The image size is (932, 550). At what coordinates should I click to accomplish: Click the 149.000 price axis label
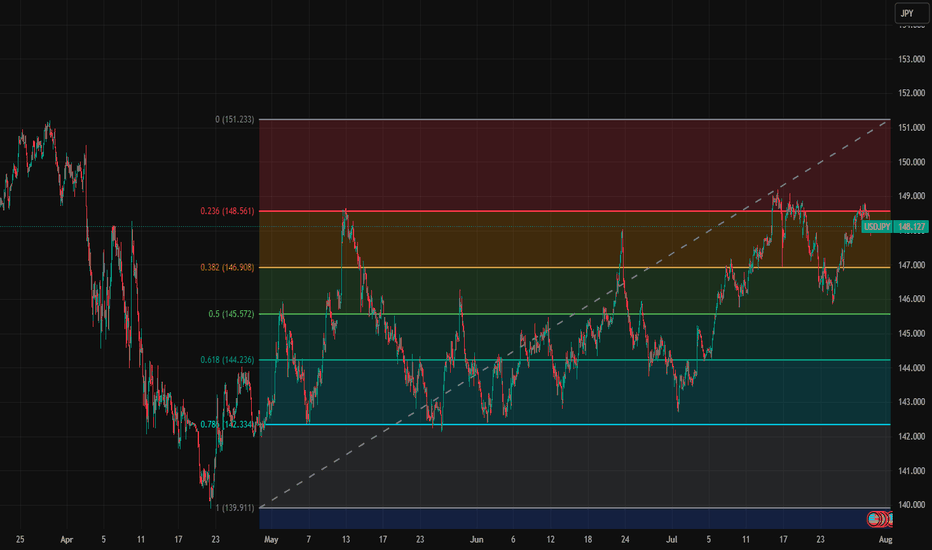pos(912,196)
